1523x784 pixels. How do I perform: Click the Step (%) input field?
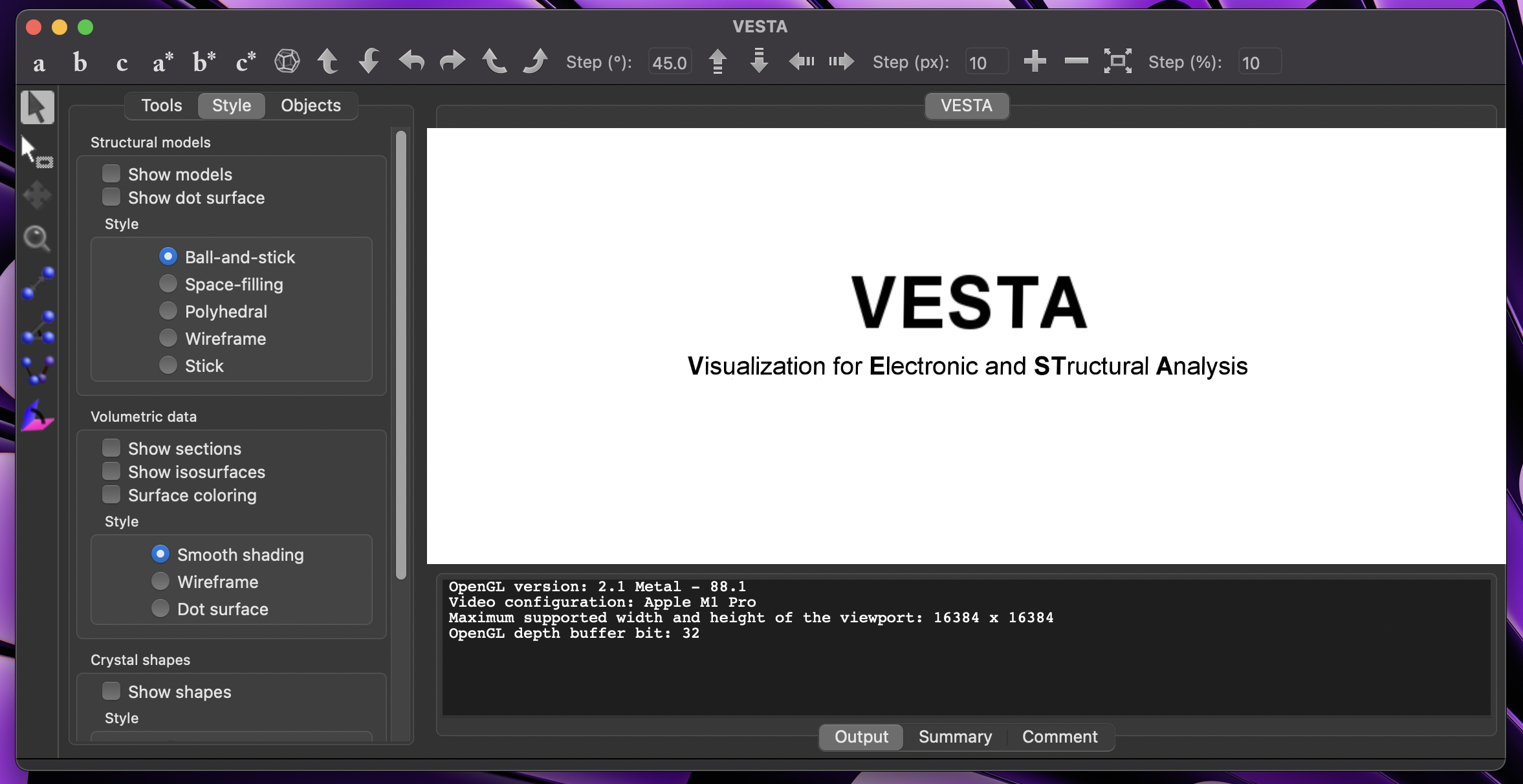pos(1259,62)
